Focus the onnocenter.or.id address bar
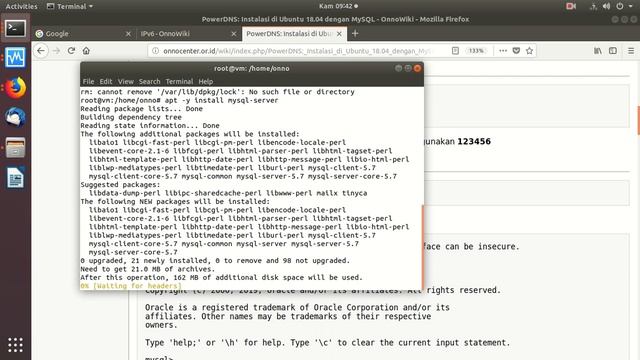Viewport: 640px width, 360px height. 297,51
